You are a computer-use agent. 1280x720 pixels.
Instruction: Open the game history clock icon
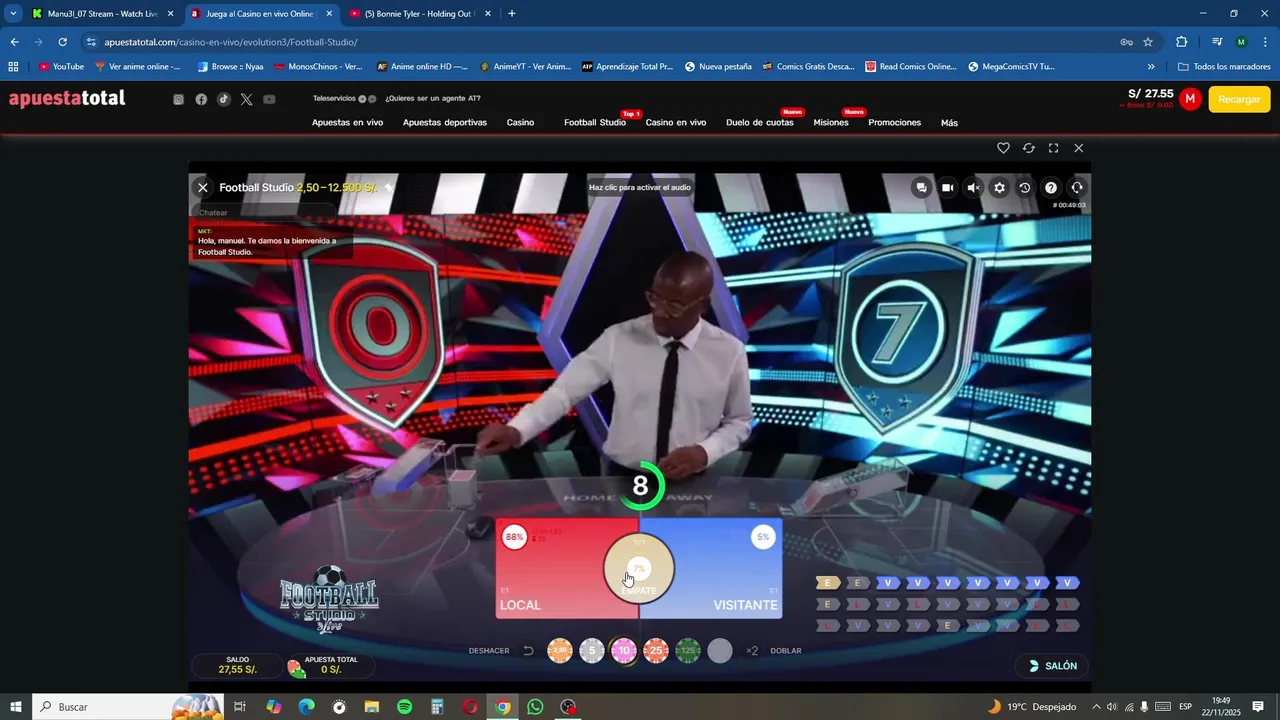click(x=1025, y=187)
